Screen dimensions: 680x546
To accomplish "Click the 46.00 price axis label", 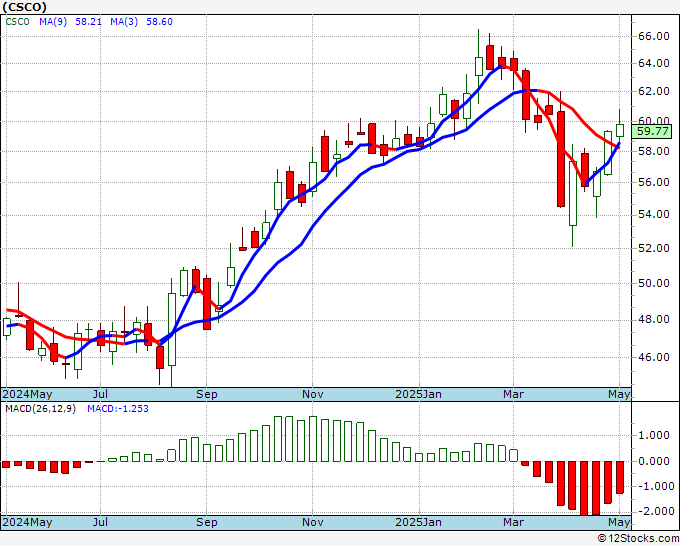I will (654, 357).
